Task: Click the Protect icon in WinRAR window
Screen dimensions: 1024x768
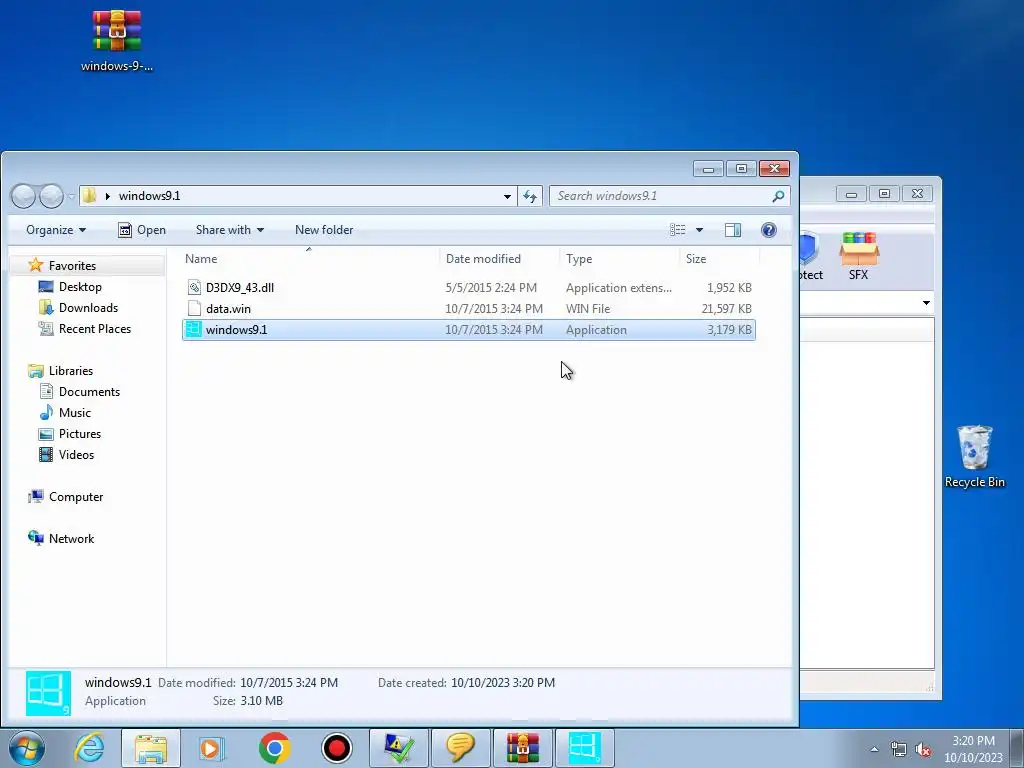Action: point(810,256)
